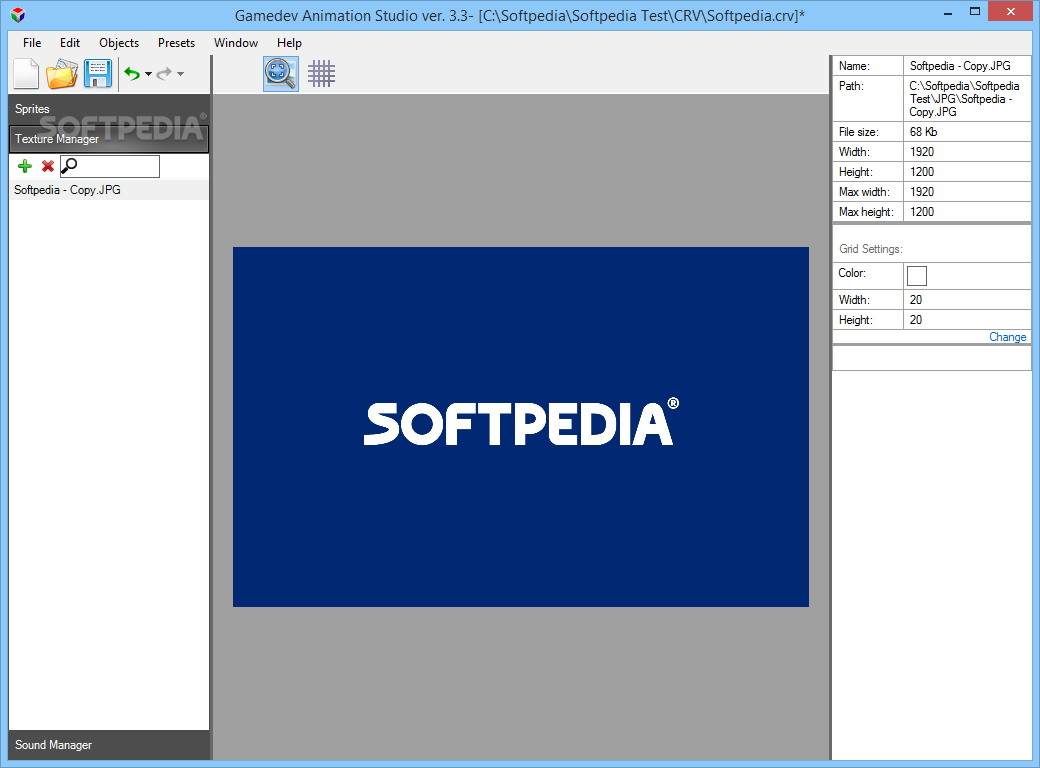Screen dimensions: 1040x768
Task: Open the grid Color swatch picker
Action: [x=917, y=275]
